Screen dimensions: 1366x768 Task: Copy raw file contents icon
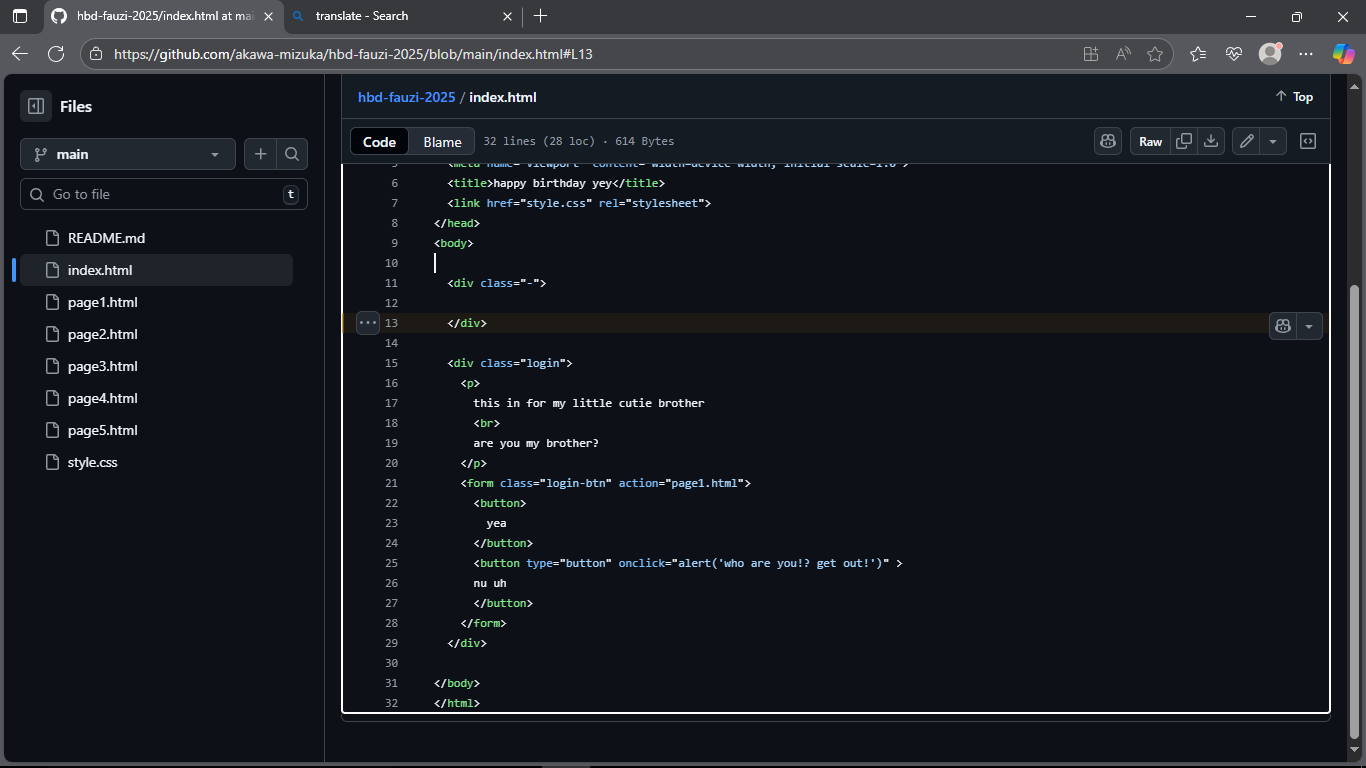(1184, 141)
